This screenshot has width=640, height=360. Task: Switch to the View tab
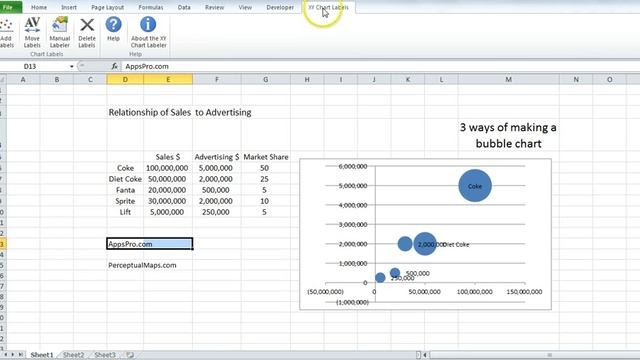click(245, 7)
